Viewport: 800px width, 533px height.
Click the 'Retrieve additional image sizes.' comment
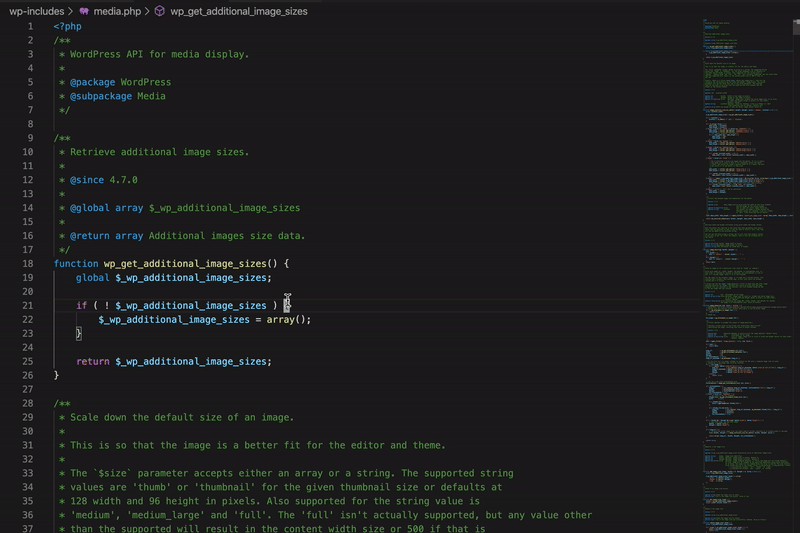coord(159,152)
